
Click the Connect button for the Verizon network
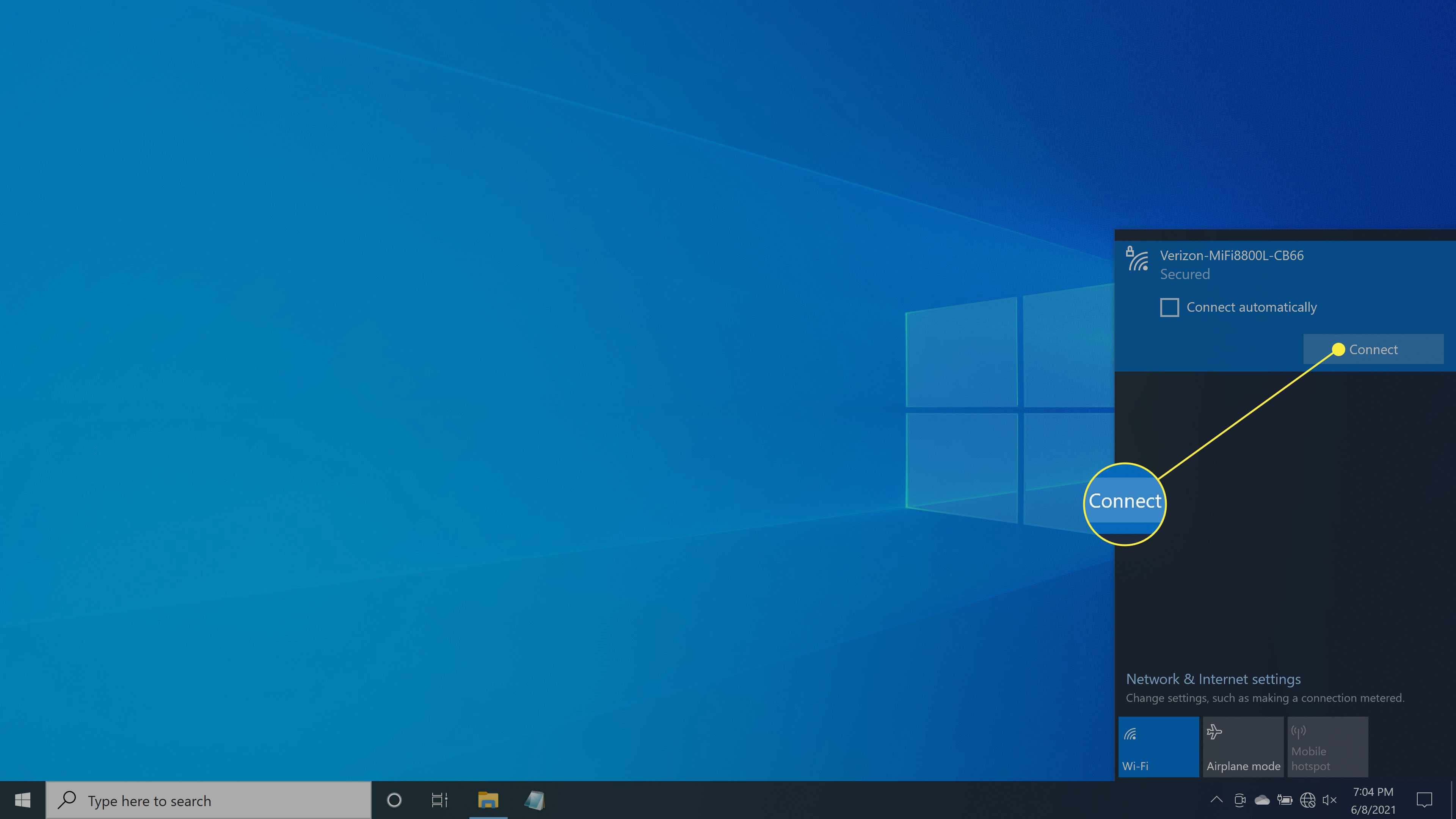(x=1373, y=349)
